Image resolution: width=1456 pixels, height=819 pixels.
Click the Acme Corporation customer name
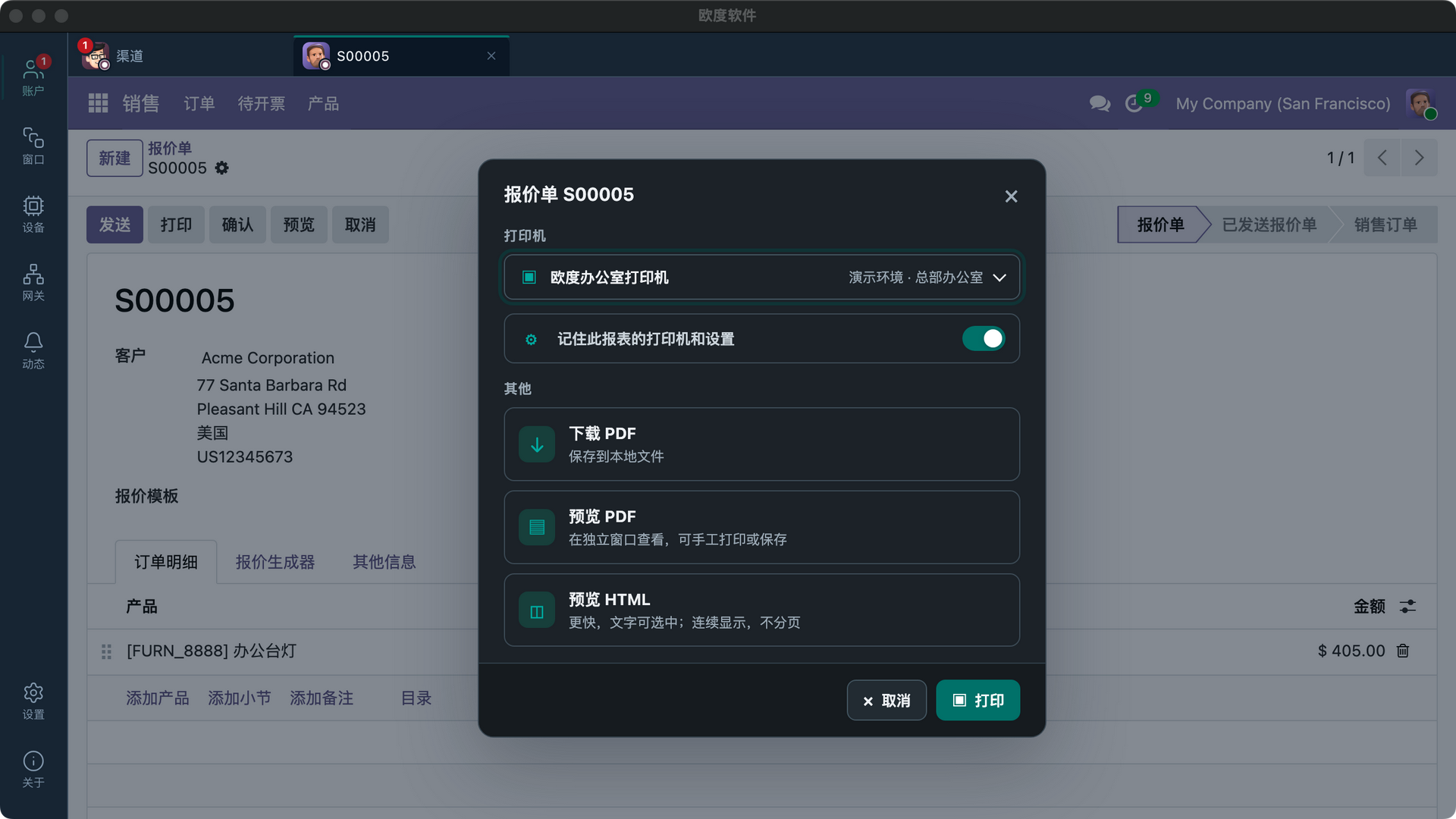tap(268, 358)
